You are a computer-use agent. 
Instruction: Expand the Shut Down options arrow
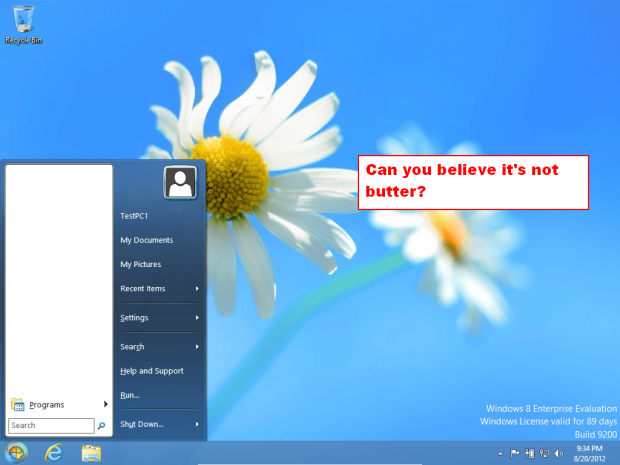tap(197, 424)
